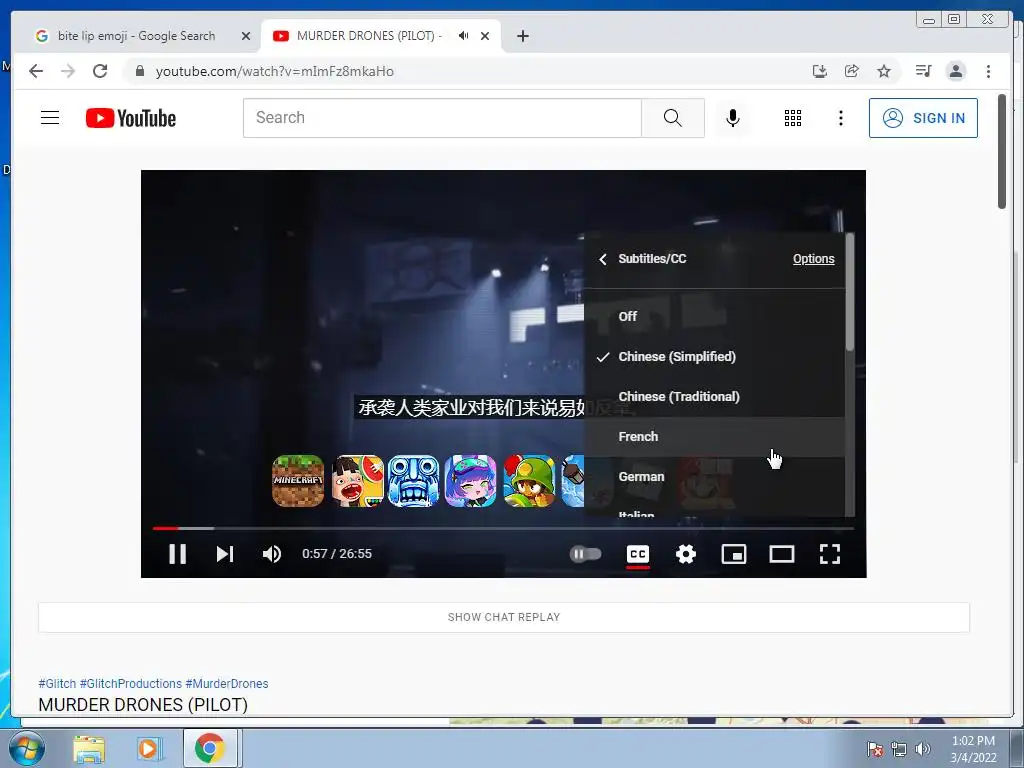Click SHOW CHAT REPLAY

pyautogui.click(x=504, y=617)
